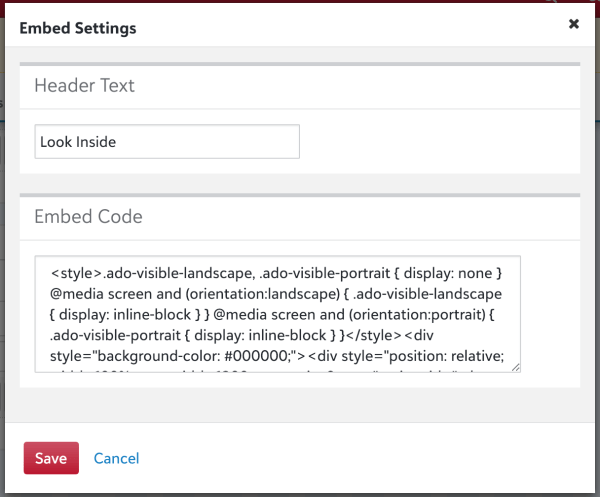Grab the Embed Code textarea resize handle

(516, 367)
